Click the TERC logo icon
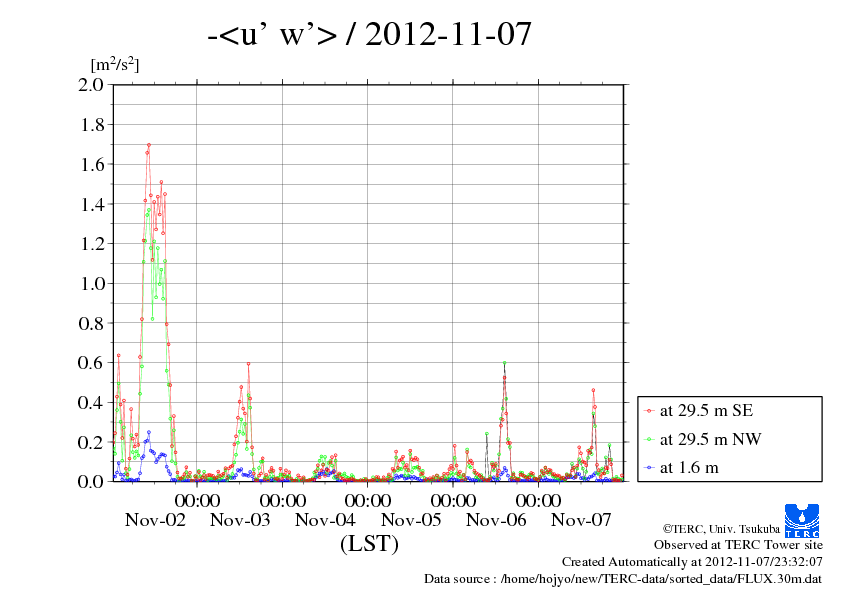The width and height of the screenshot is (842, 595). pos(802,520)
